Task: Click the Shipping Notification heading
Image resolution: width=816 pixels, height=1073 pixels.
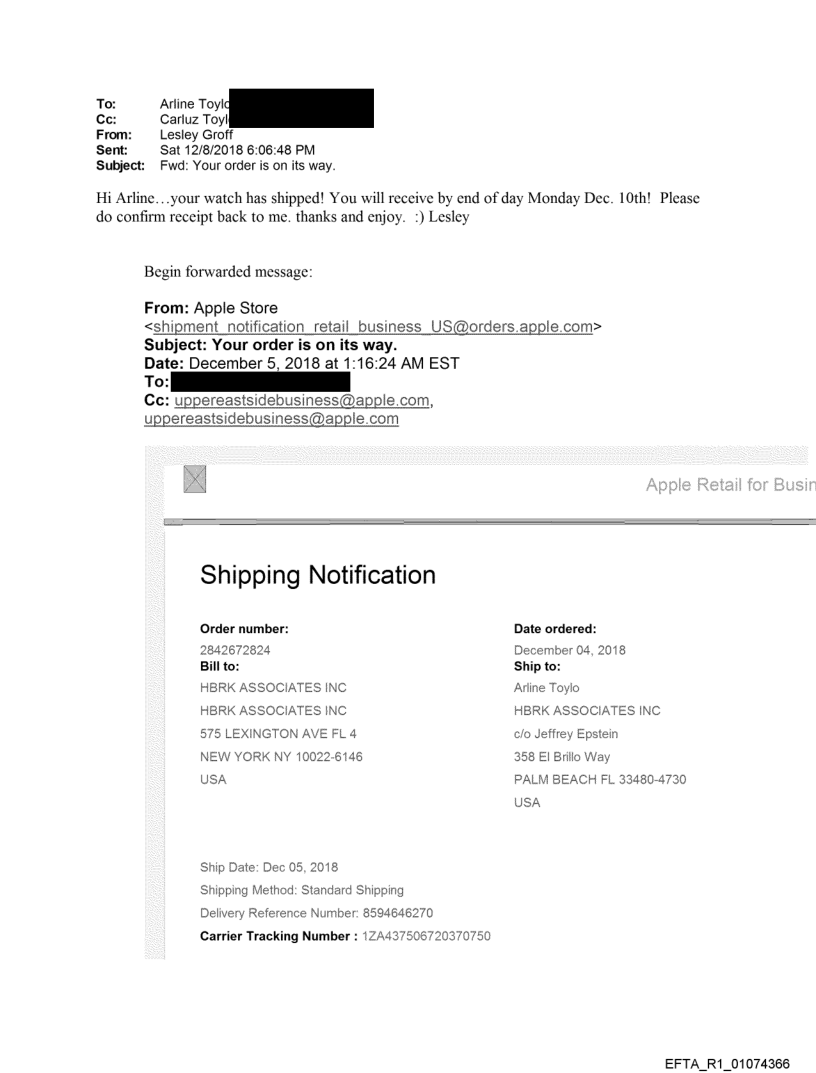Action: [318, 575]
